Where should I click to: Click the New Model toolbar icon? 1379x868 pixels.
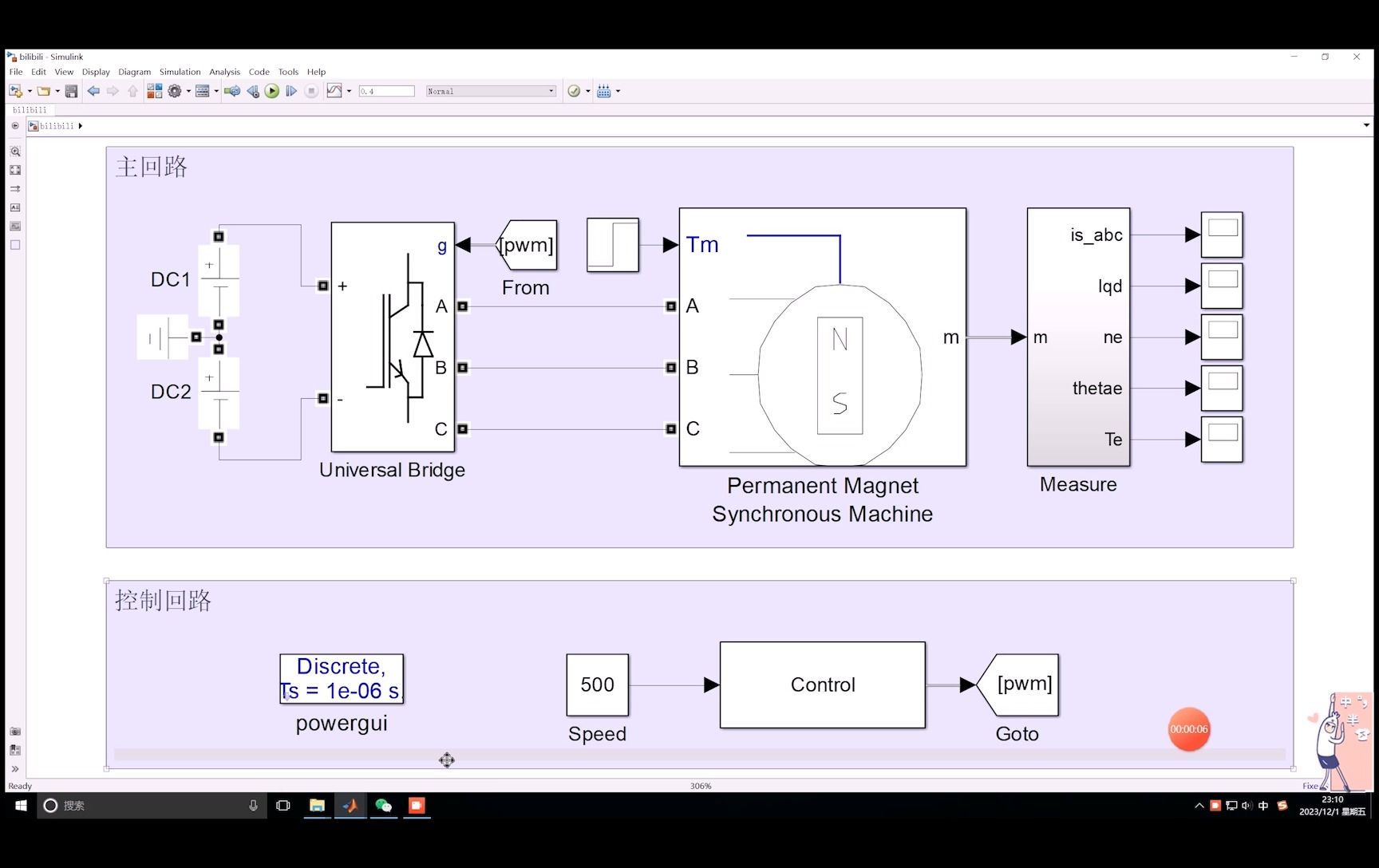pyautogui.click(x=15, y=91)
